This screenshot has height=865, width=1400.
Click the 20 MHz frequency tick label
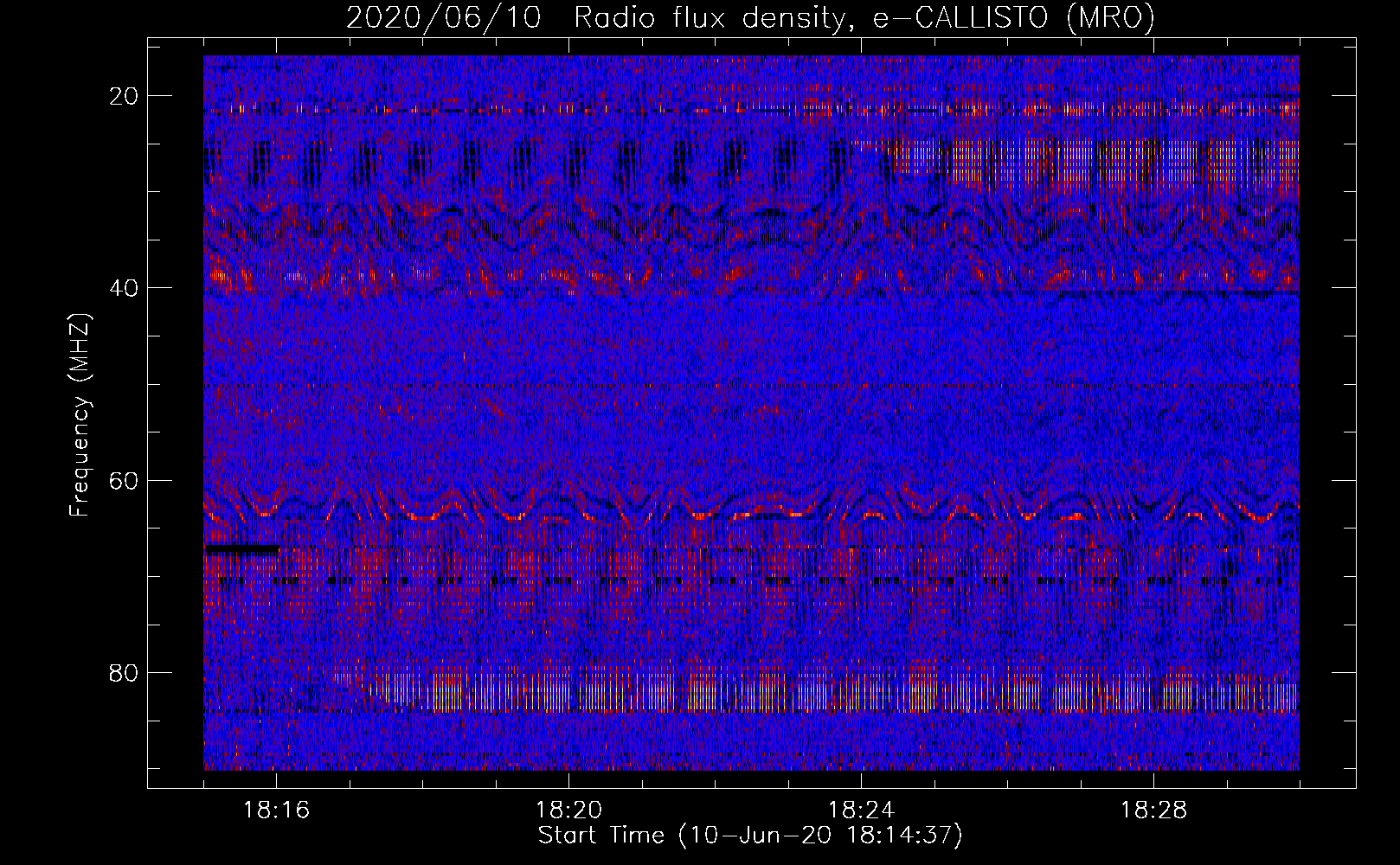point(124,96)
